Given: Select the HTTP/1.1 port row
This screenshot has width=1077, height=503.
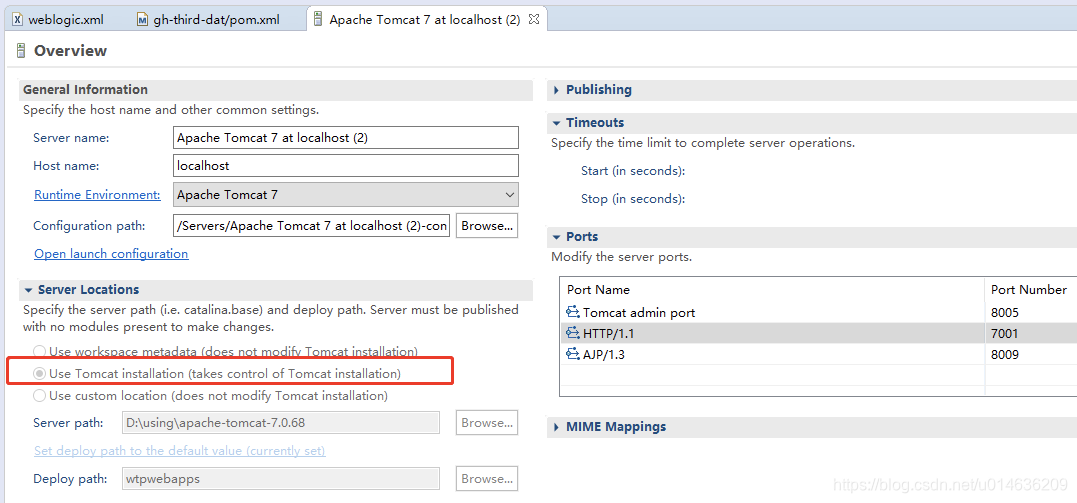Looking at the screenshot, I should 819,334.
